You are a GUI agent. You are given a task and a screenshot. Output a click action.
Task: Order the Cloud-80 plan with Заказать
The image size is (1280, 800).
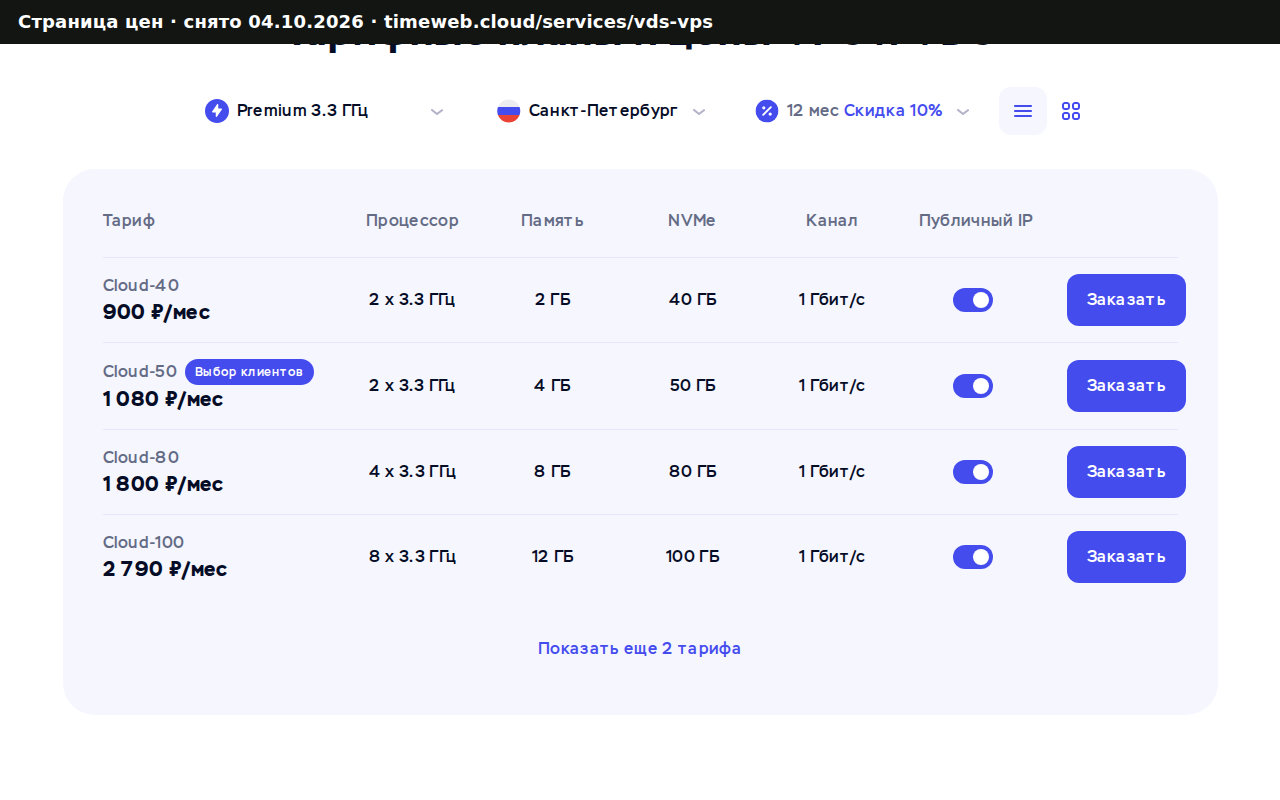coord(1126,472)
